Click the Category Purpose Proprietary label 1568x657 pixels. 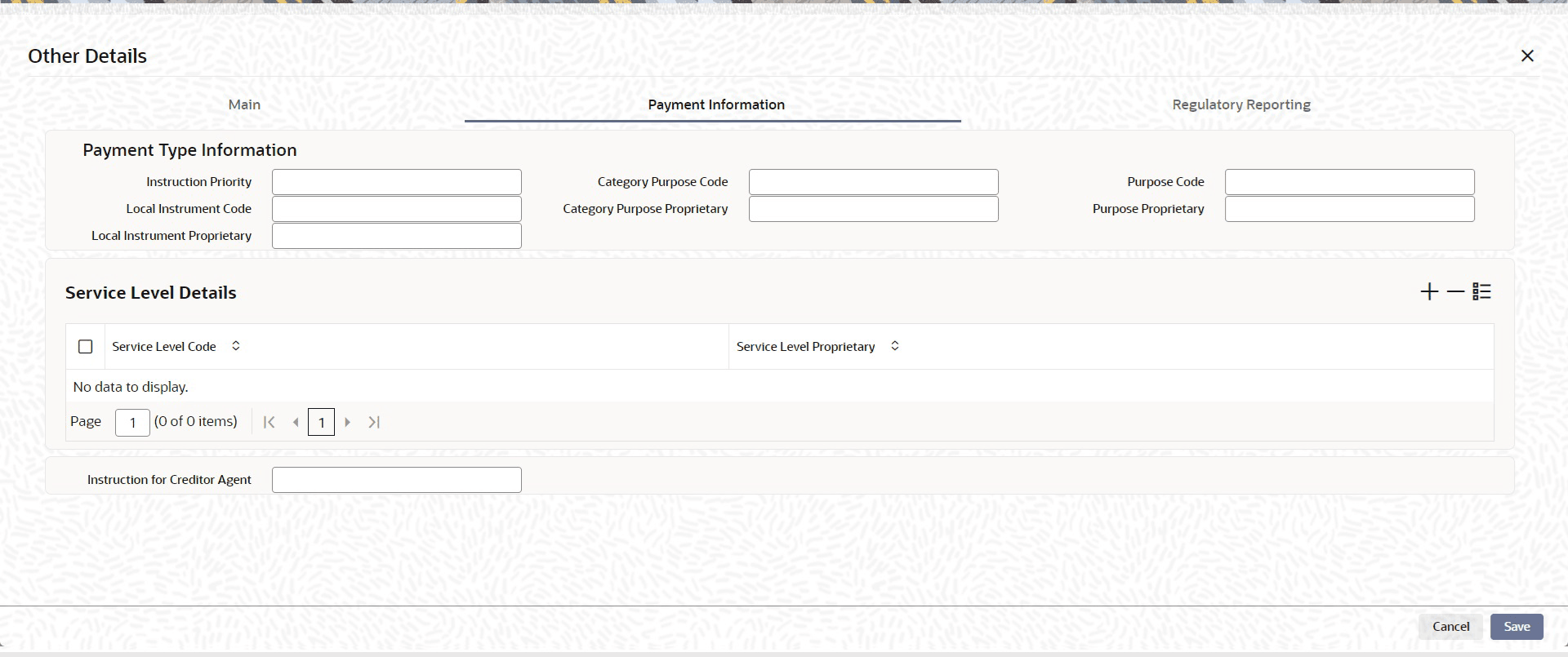tap(645, 209)
